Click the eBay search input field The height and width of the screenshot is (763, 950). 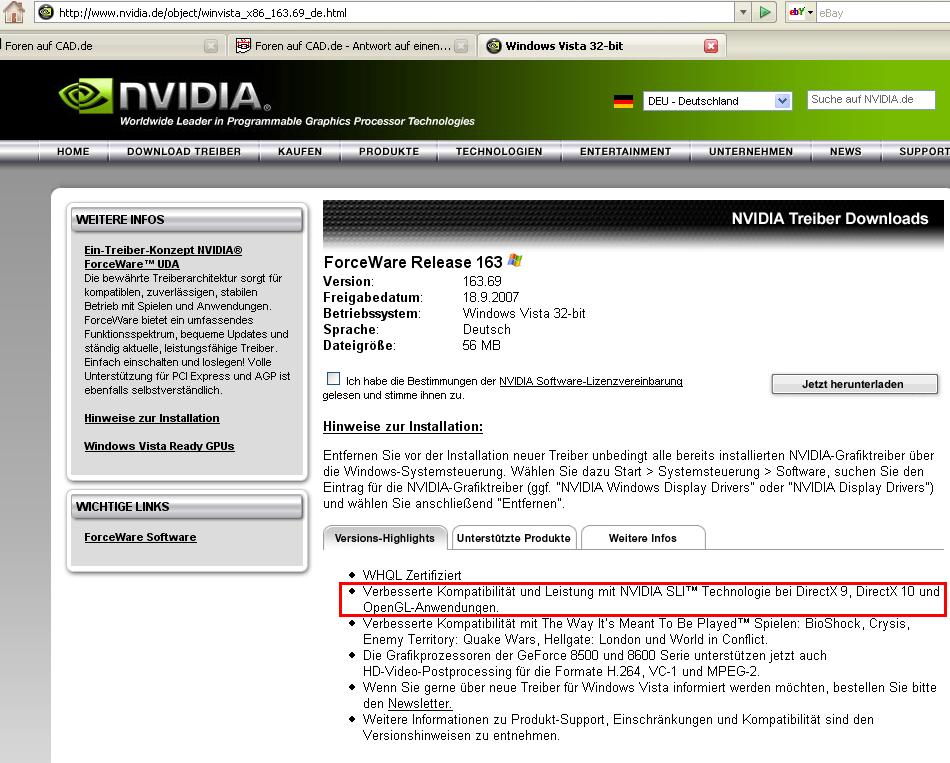882,13
